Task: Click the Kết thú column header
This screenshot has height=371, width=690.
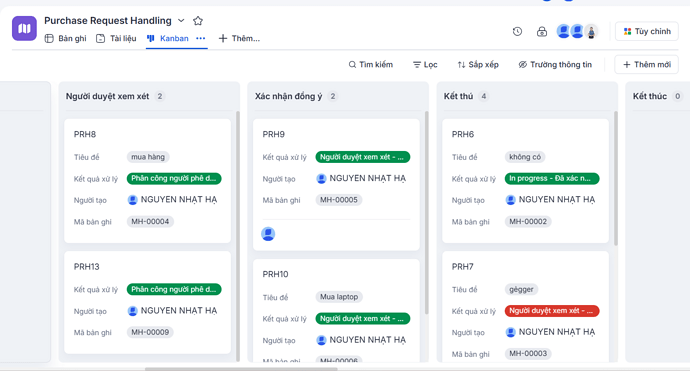Action: tap(458, 96)
